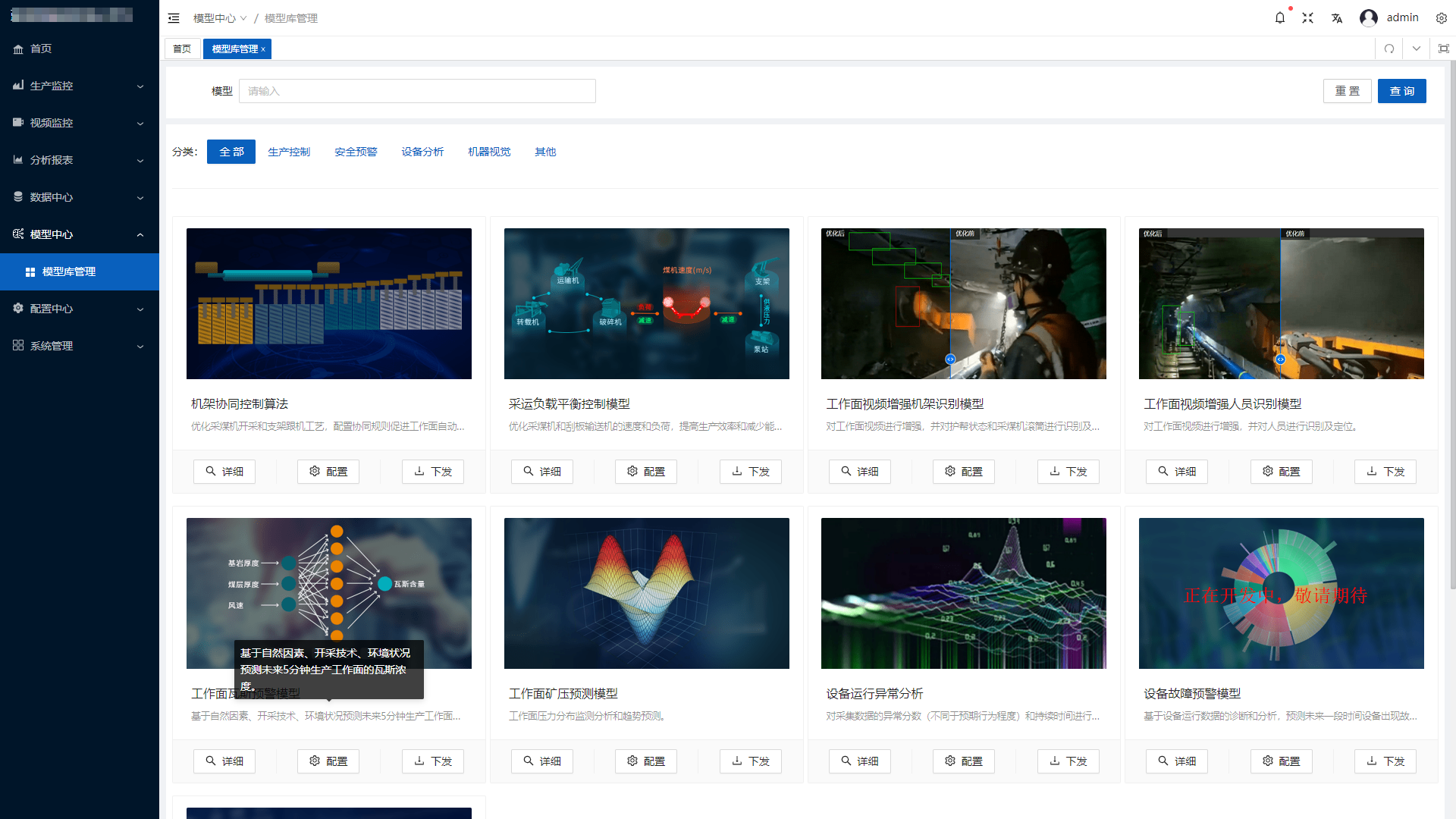Screen dimensions: 1456x819
Task: Click 下发 for 采运负载平衡控制模型
Action: (751, 472)
